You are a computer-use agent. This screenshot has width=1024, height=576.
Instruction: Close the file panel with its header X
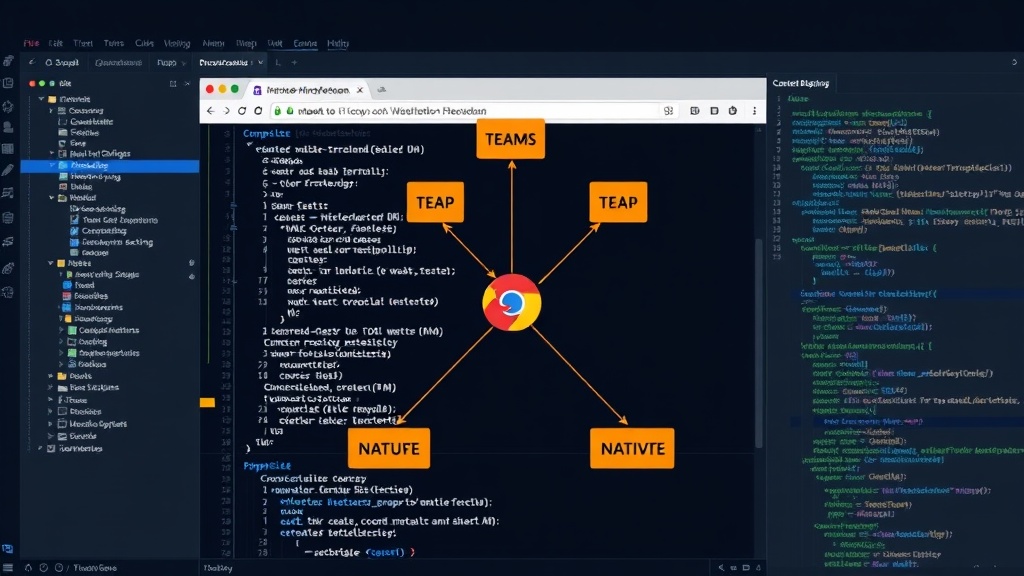click(187, 84)
